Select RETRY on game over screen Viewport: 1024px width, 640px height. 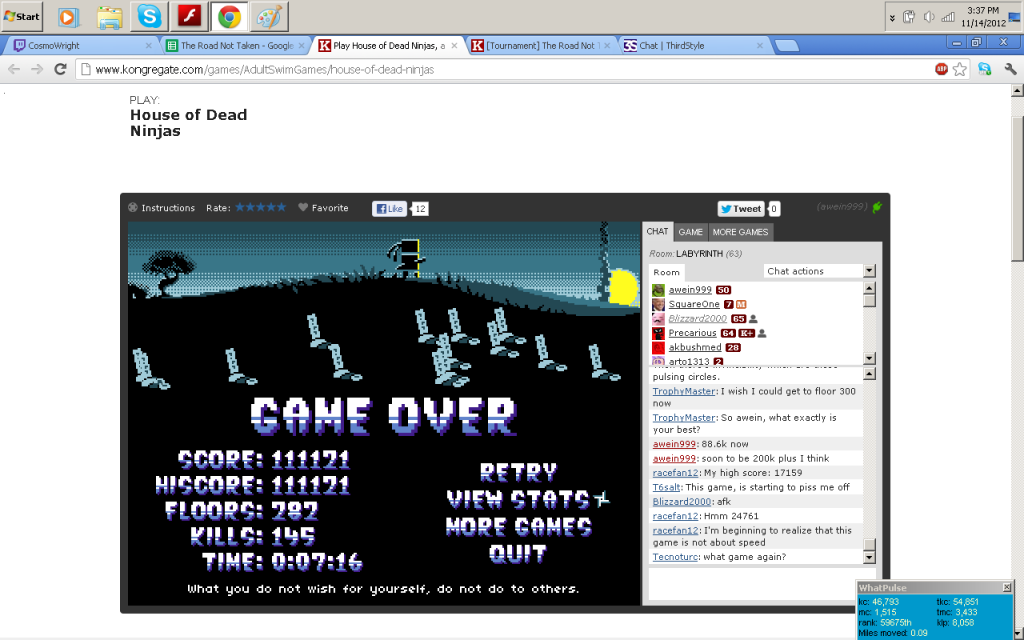[518, 472]
